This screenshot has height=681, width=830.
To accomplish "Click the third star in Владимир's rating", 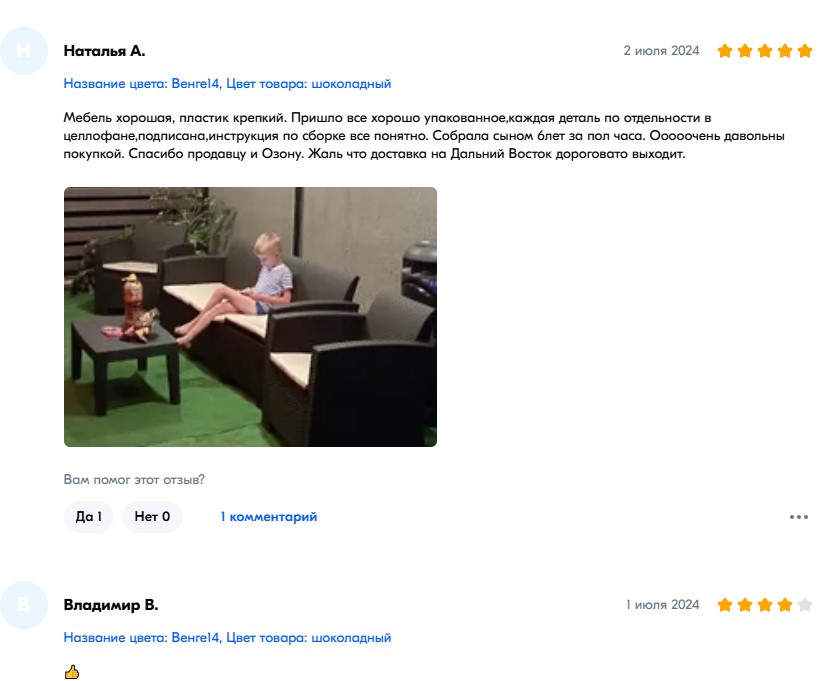I will [765, 605].
